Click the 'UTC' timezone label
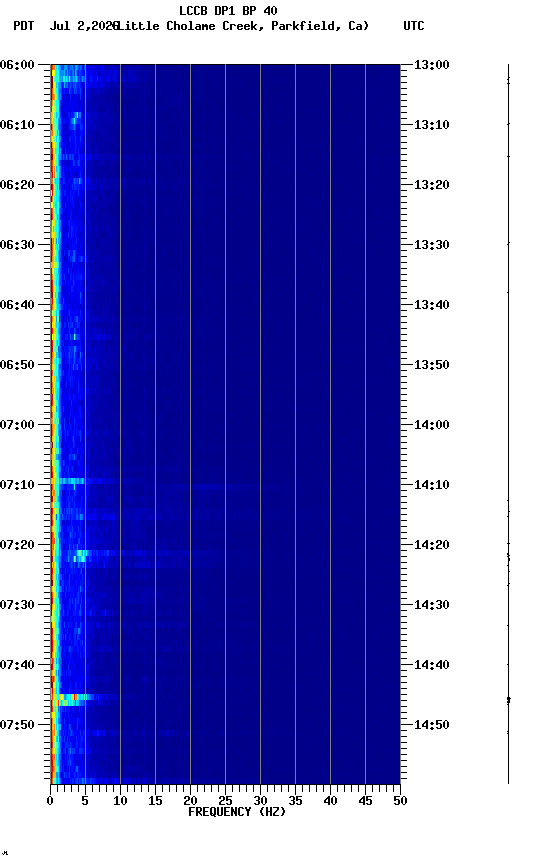552x864 pixels. (414, 26)
